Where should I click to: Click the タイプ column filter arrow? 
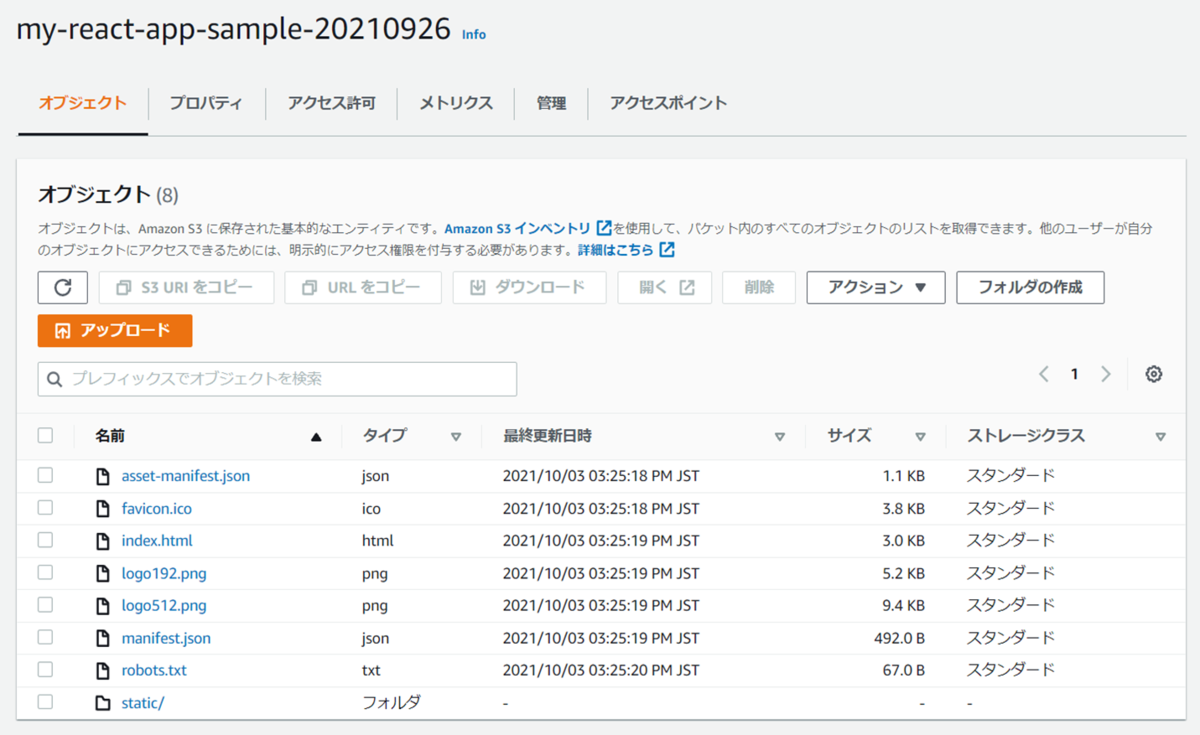coord(456,436)
